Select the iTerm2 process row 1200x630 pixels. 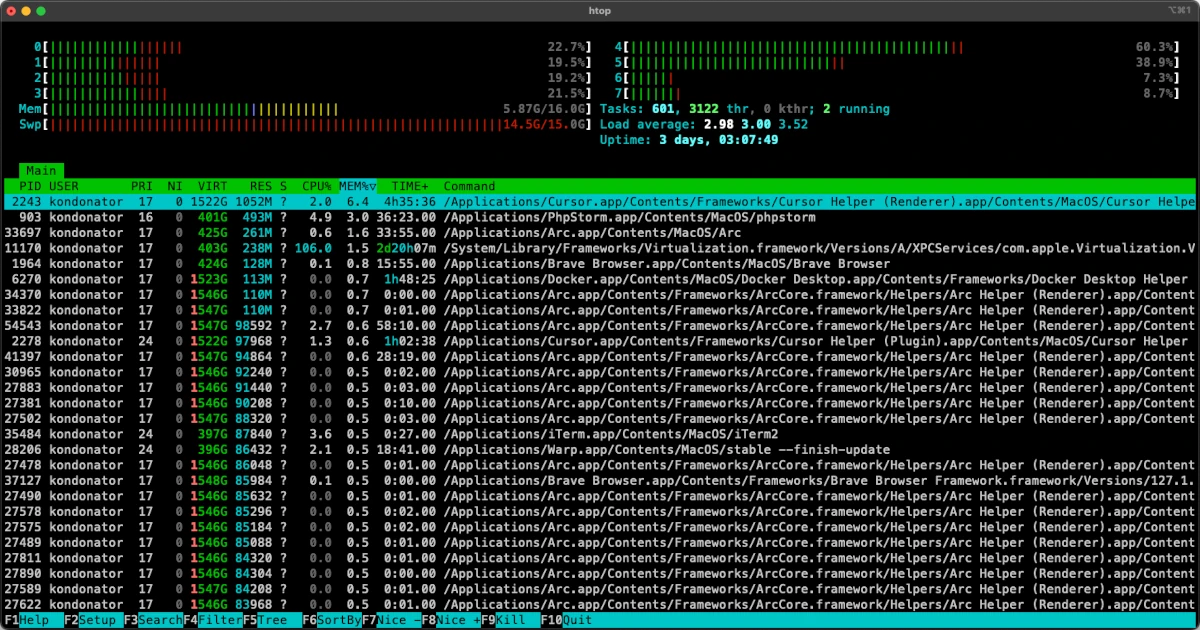pos(400,434)
